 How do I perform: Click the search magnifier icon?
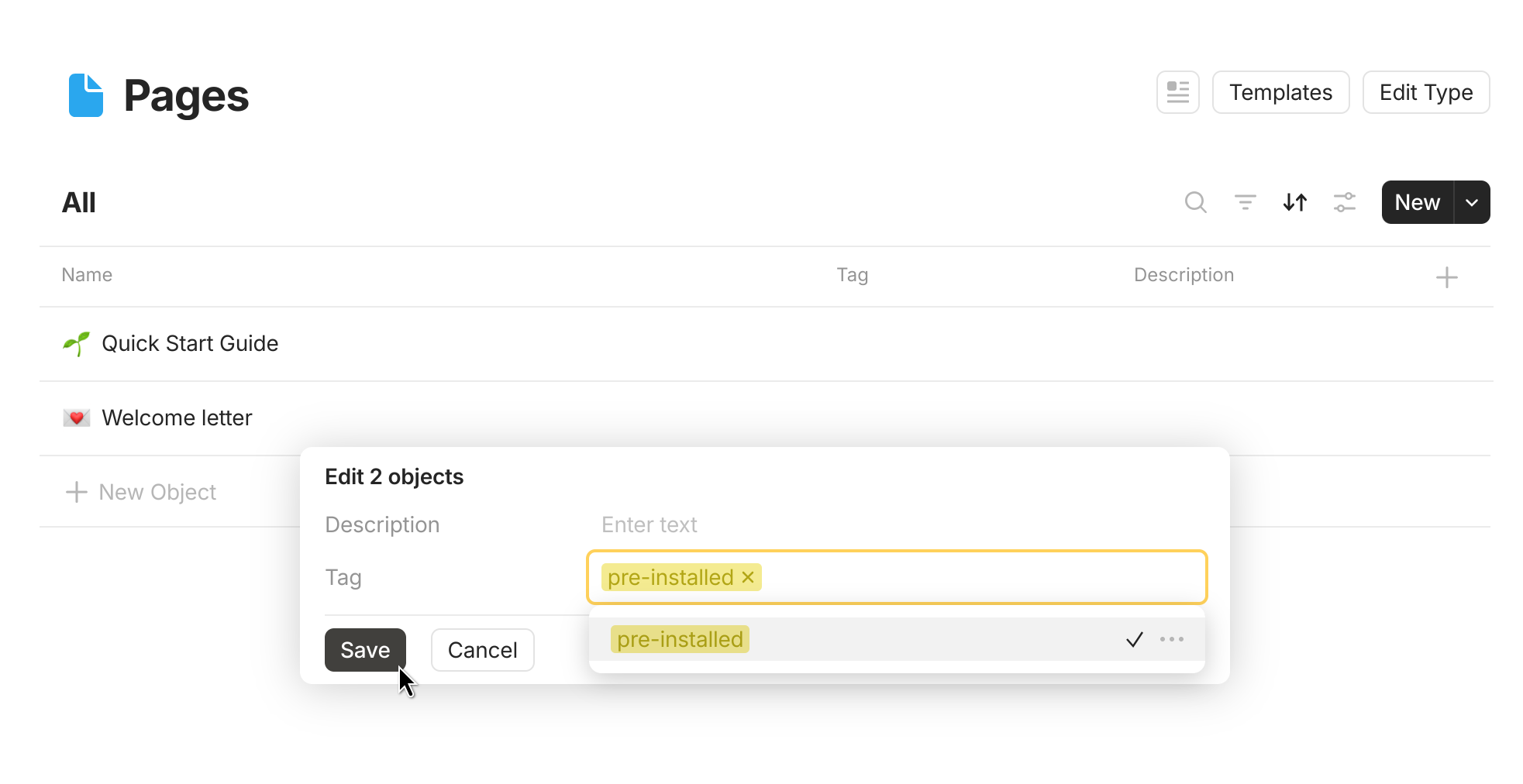click(x=1195, y=202)
